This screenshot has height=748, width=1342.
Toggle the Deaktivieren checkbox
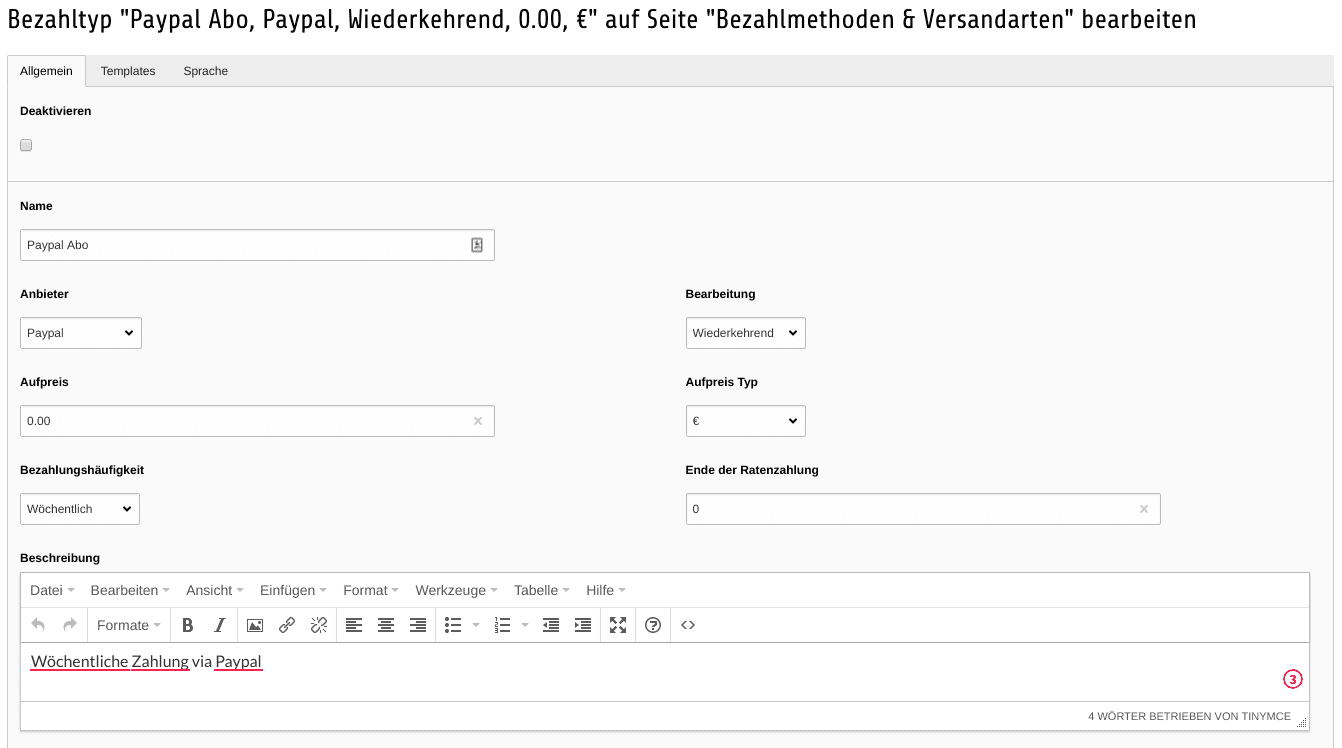click(26, 145)
